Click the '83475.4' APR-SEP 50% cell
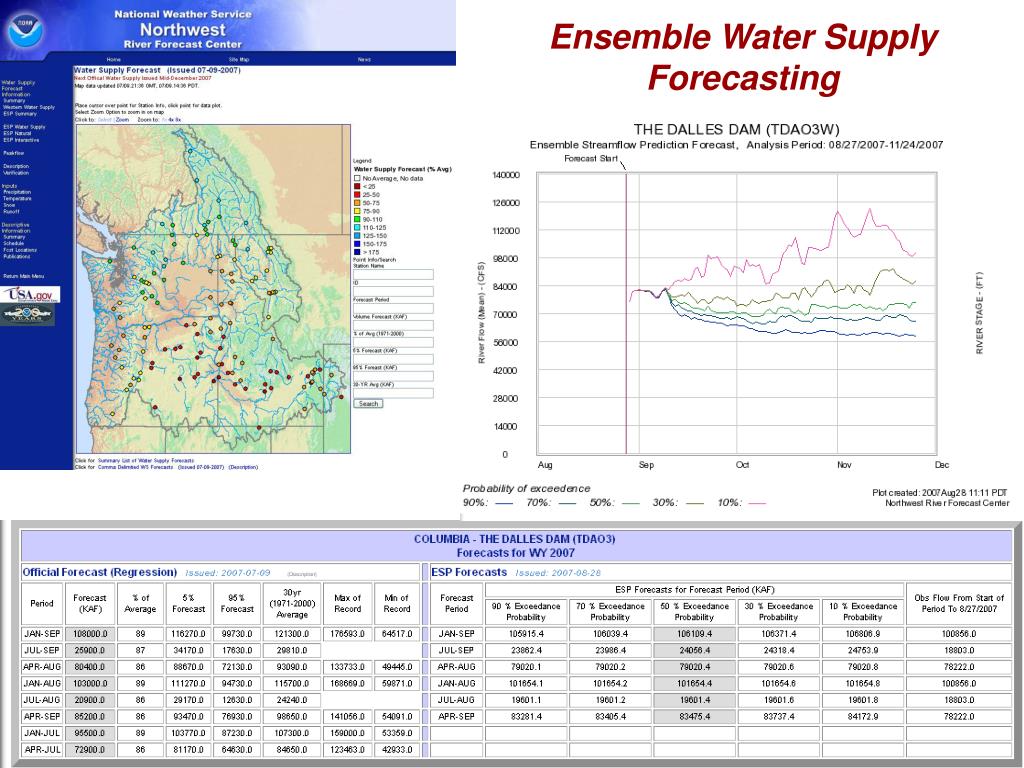 click(694, 716)
